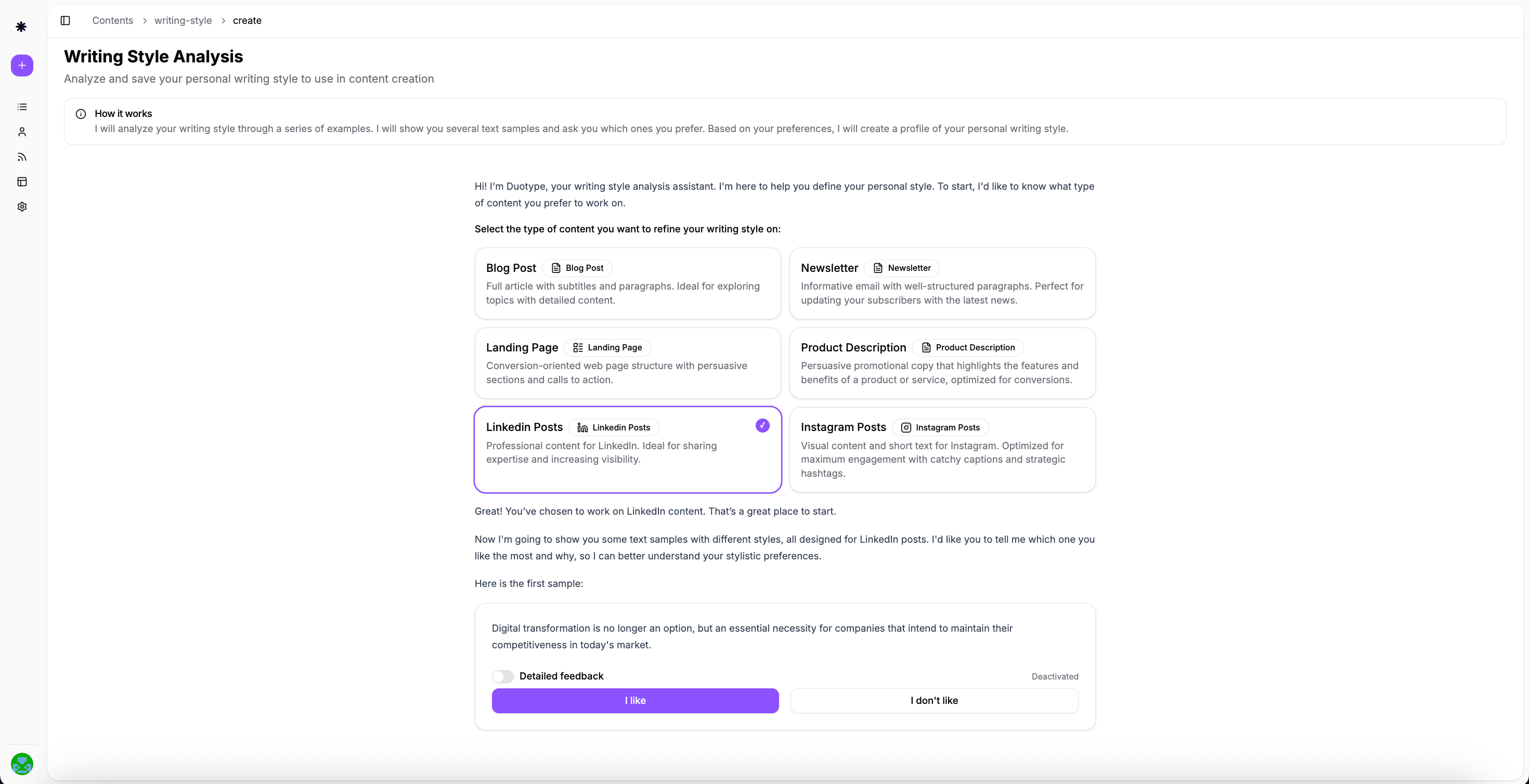Click the asterisk app logo

(21, 27)
